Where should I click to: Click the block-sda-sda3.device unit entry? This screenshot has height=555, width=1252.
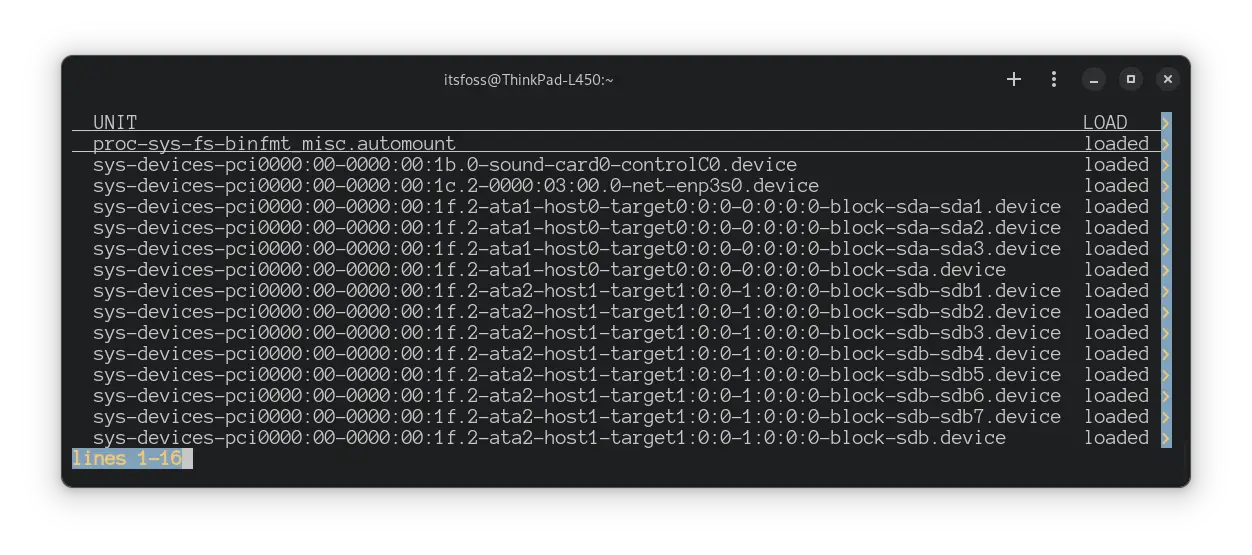[577, 249]
